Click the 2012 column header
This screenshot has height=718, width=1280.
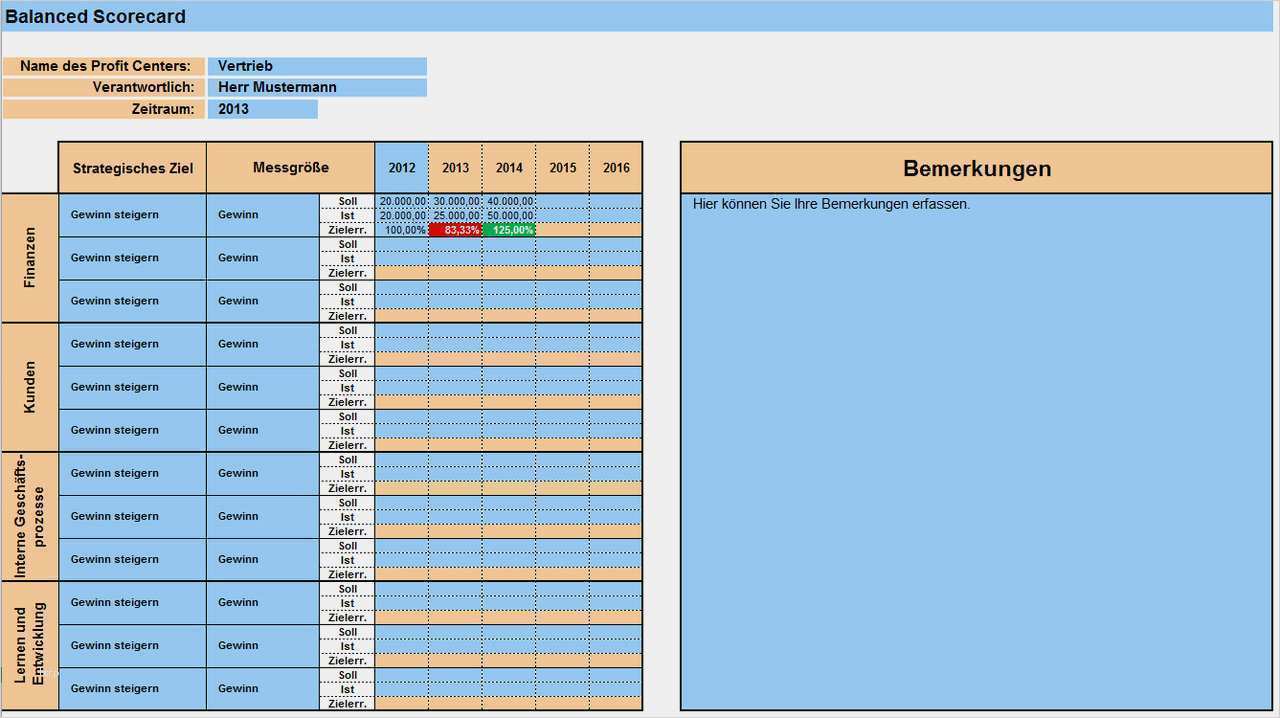click(401, 167)
